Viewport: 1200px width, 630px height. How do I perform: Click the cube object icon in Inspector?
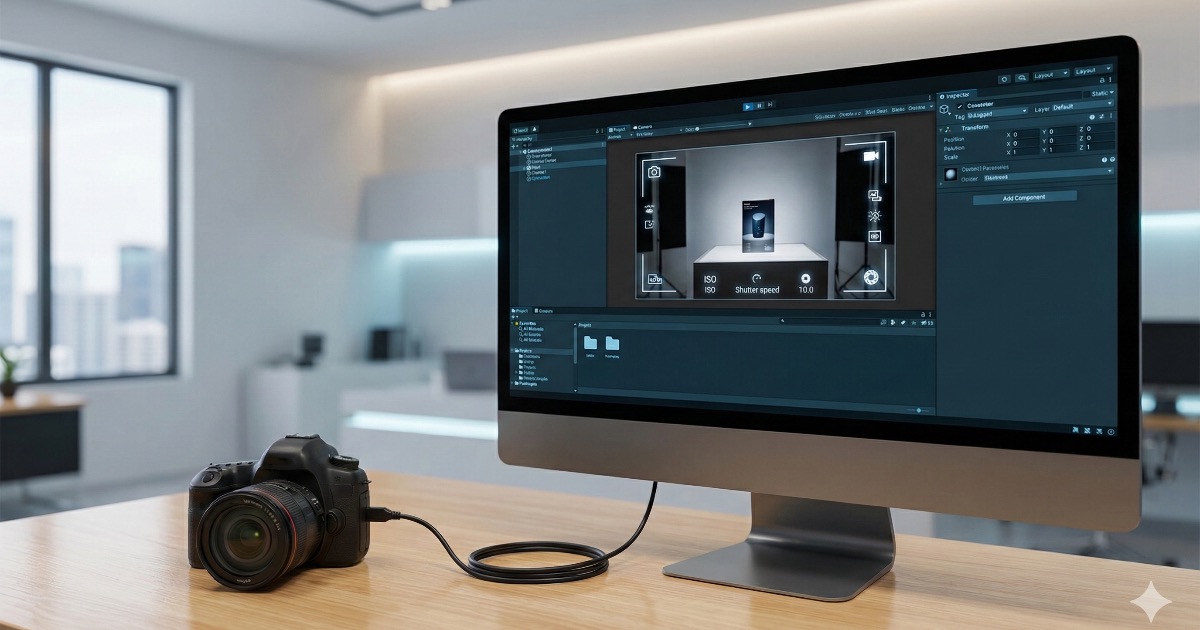coord(944,109)
